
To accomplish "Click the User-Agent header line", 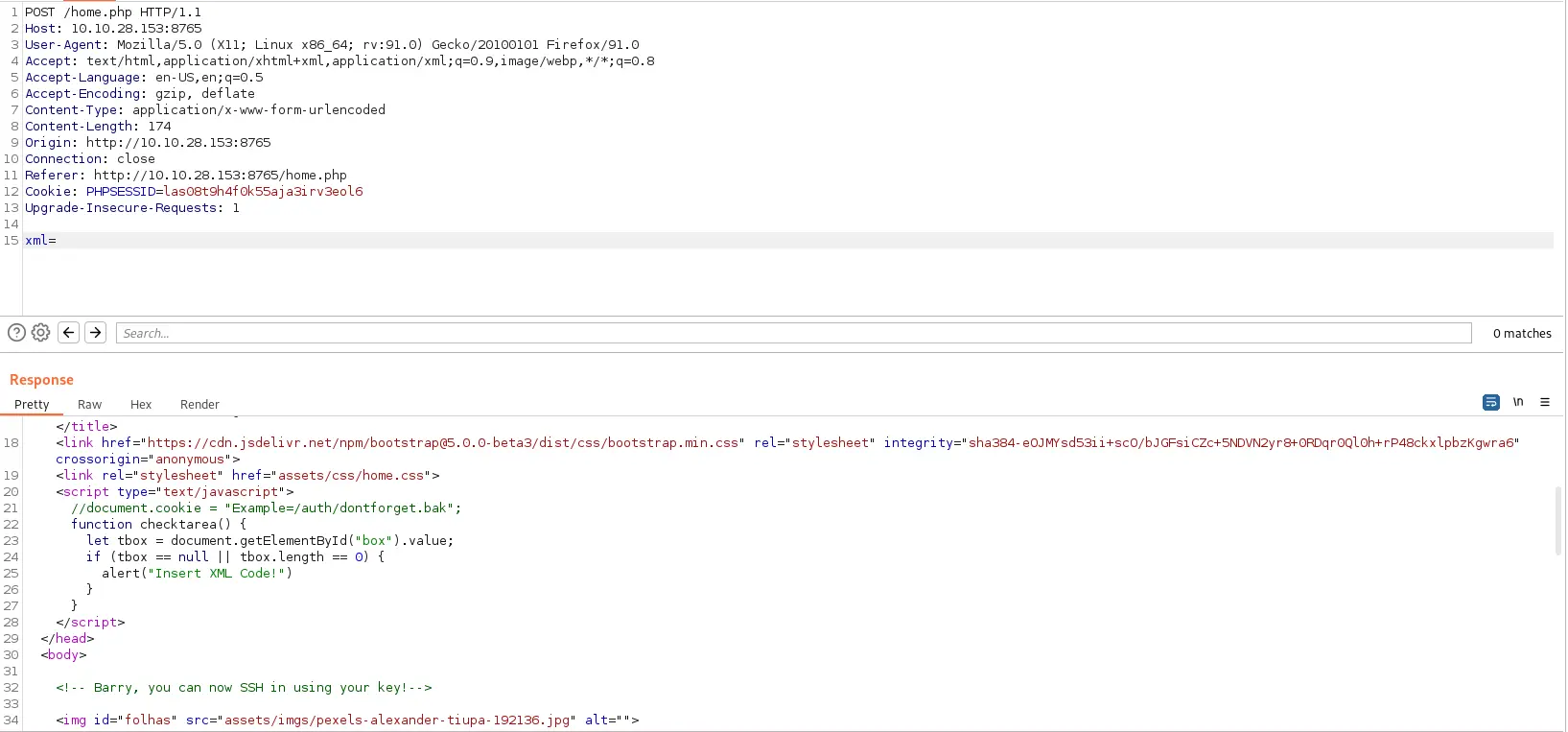I will (332, 45).
